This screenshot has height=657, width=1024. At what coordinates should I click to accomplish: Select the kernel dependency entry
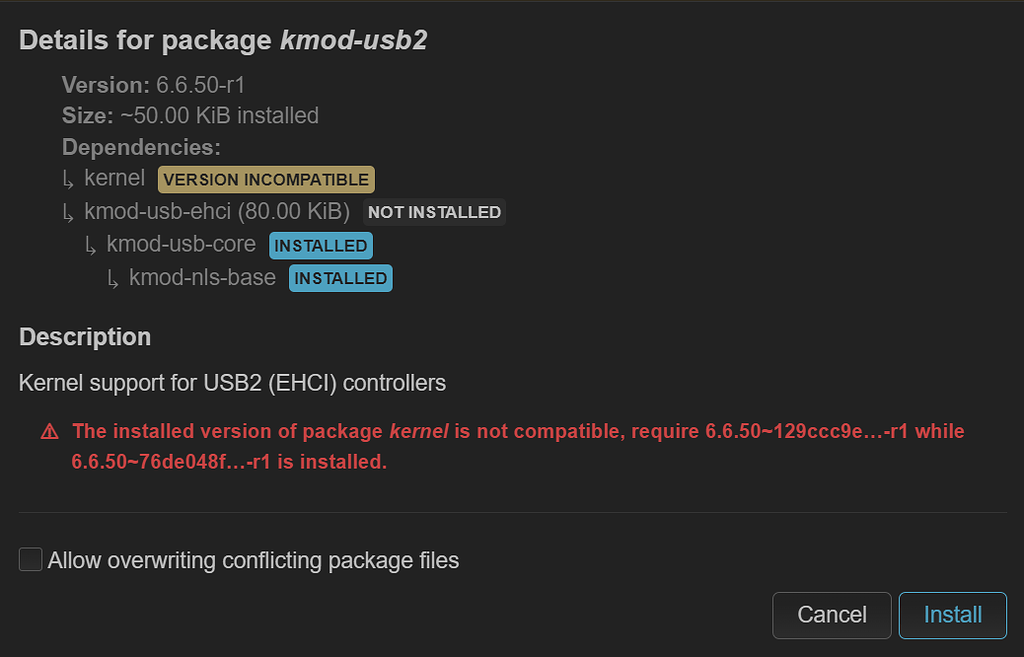pyautogui.click(x=115, y=179)
